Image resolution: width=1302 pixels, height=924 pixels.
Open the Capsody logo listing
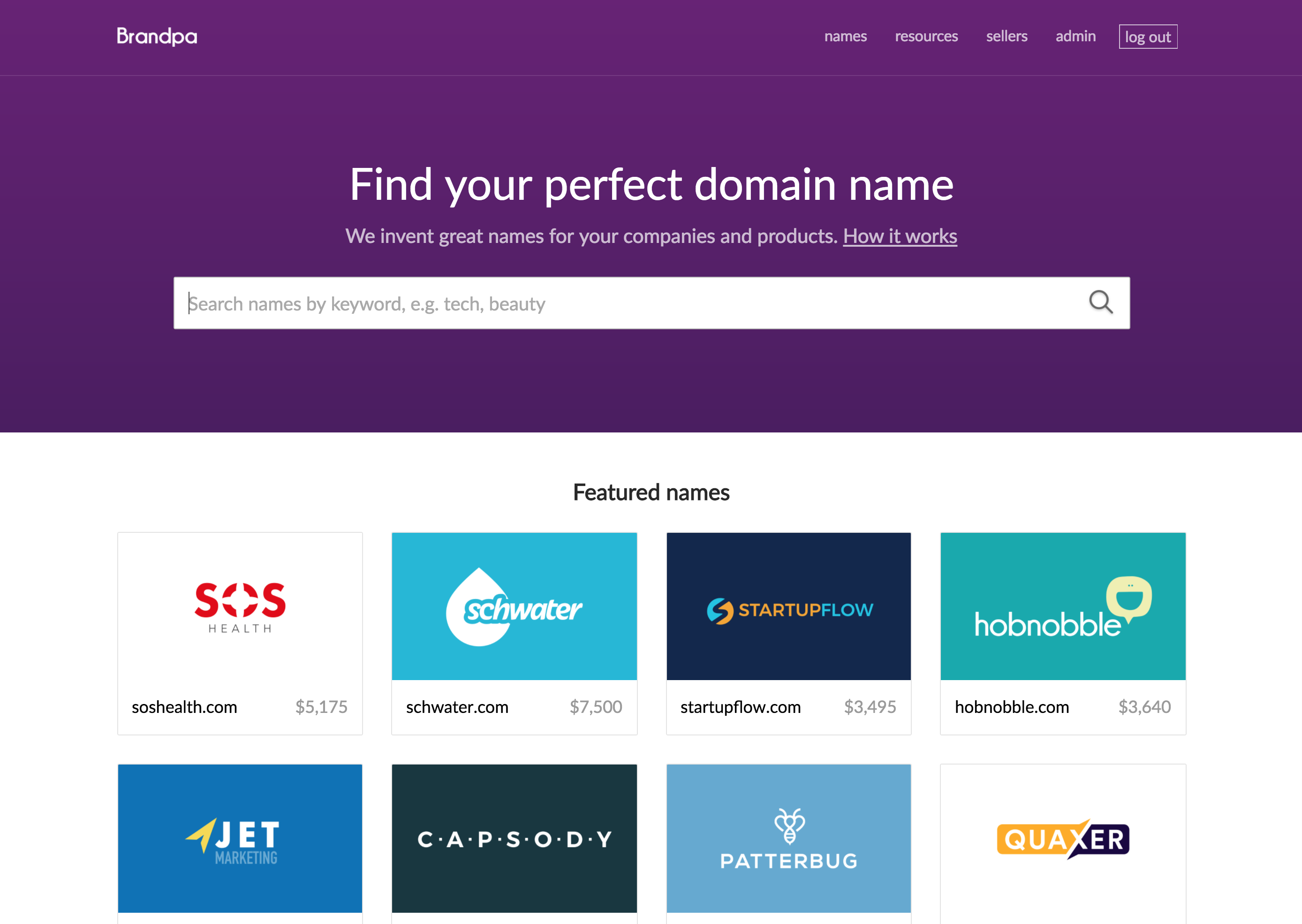point(514,838)
